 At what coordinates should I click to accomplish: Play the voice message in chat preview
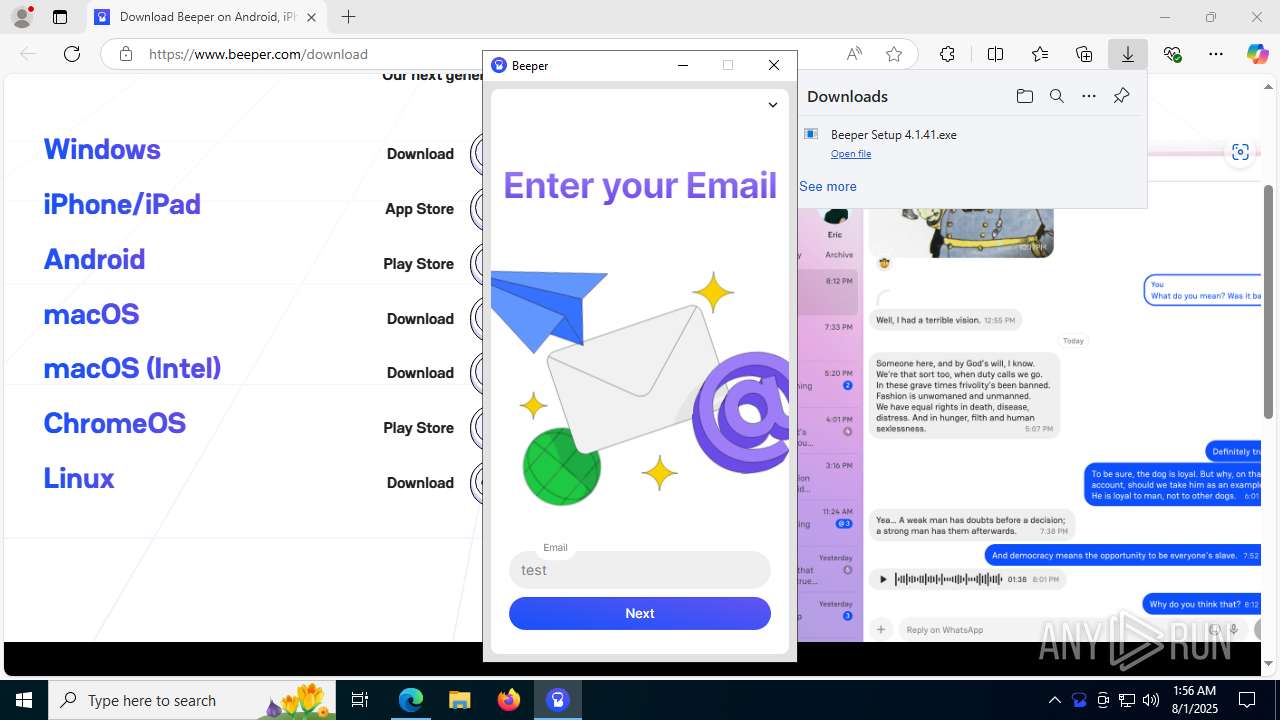(x=882, y=579)
